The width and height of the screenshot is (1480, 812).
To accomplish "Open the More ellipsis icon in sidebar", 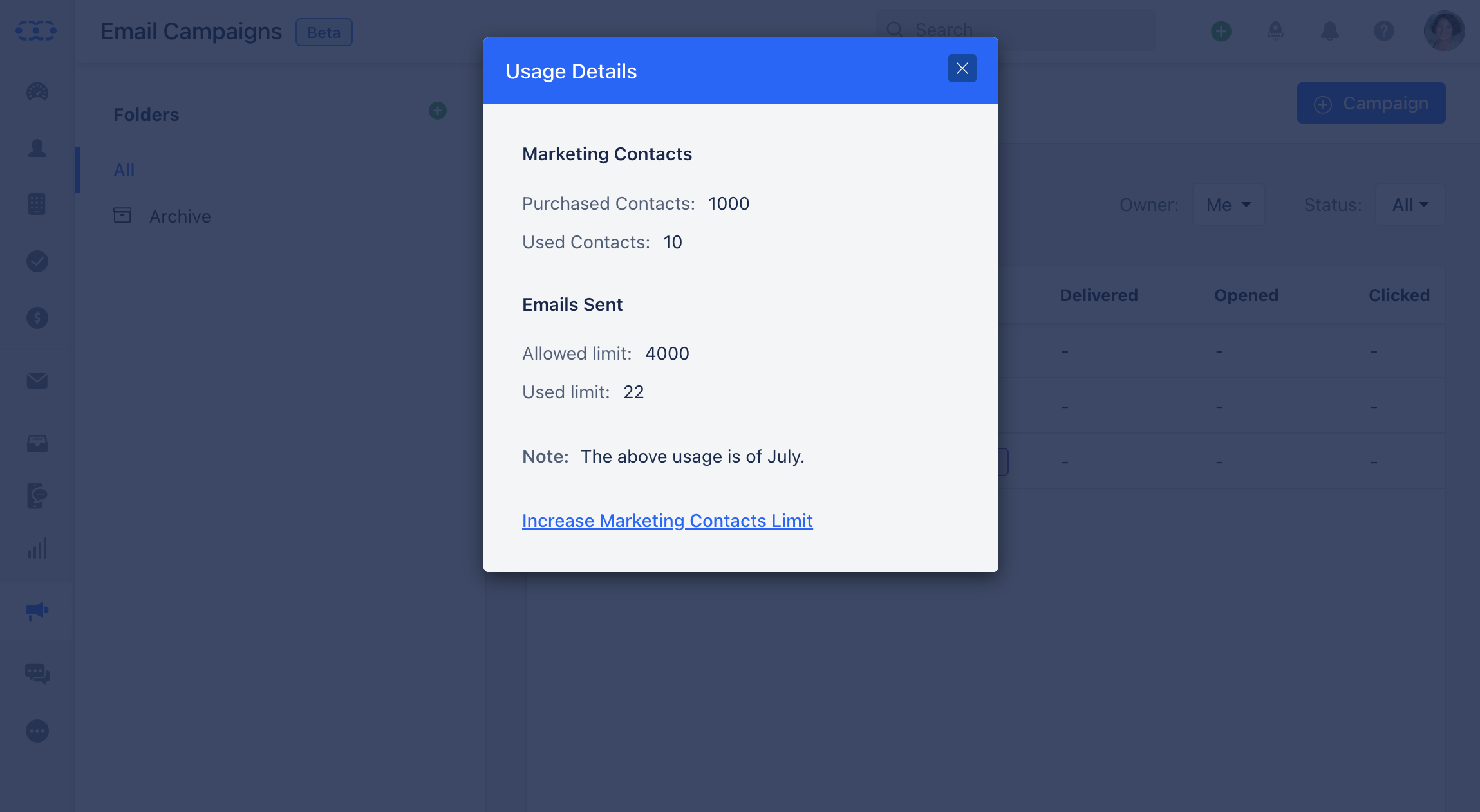I will [37, 731].
